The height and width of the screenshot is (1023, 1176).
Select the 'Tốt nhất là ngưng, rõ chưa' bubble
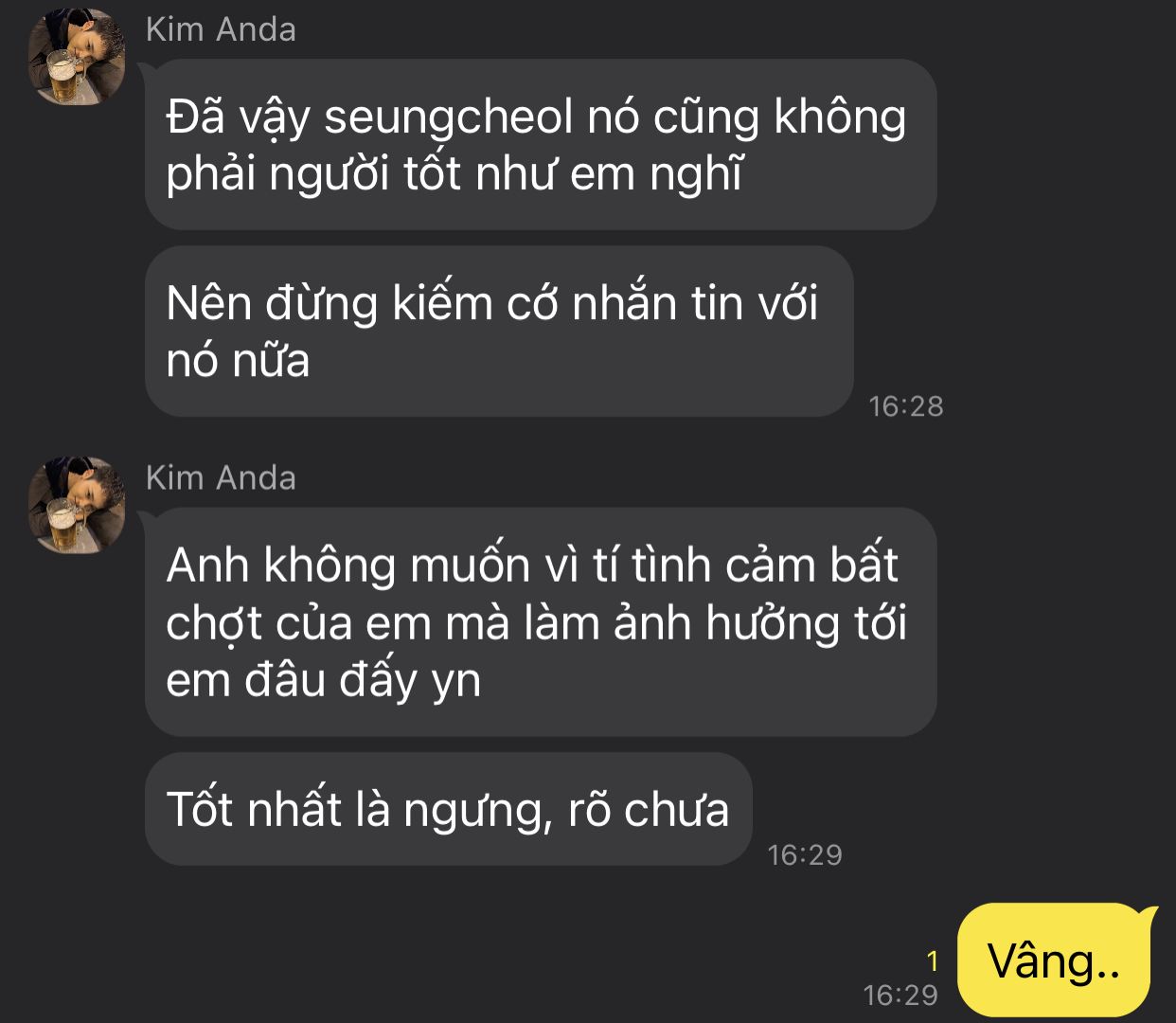[x=449, y=809]
